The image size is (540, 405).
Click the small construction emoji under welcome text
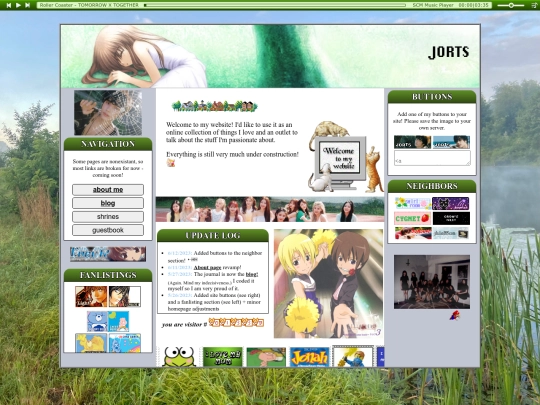[171, 163]
